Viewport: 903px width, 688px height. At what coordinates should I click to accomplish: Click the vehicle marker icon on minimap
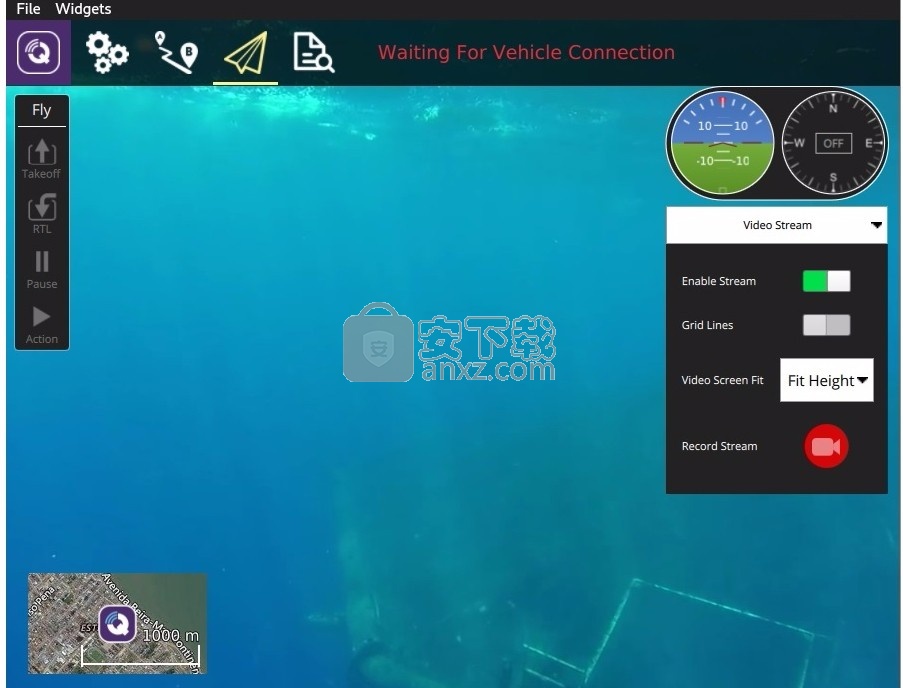(117, 624)
